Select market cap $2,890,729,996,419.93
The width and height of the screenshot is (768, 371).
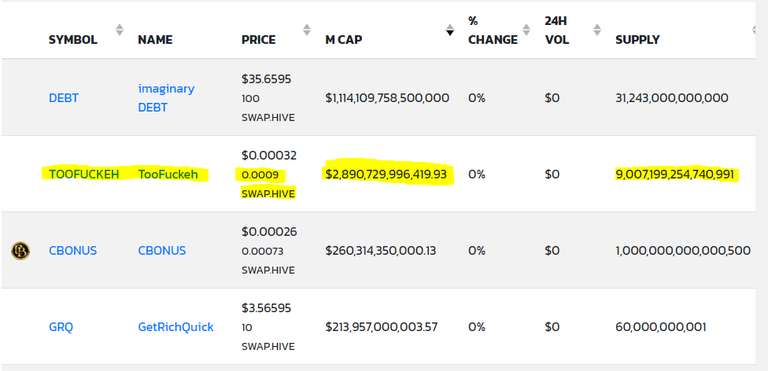(x=386, y=174)
